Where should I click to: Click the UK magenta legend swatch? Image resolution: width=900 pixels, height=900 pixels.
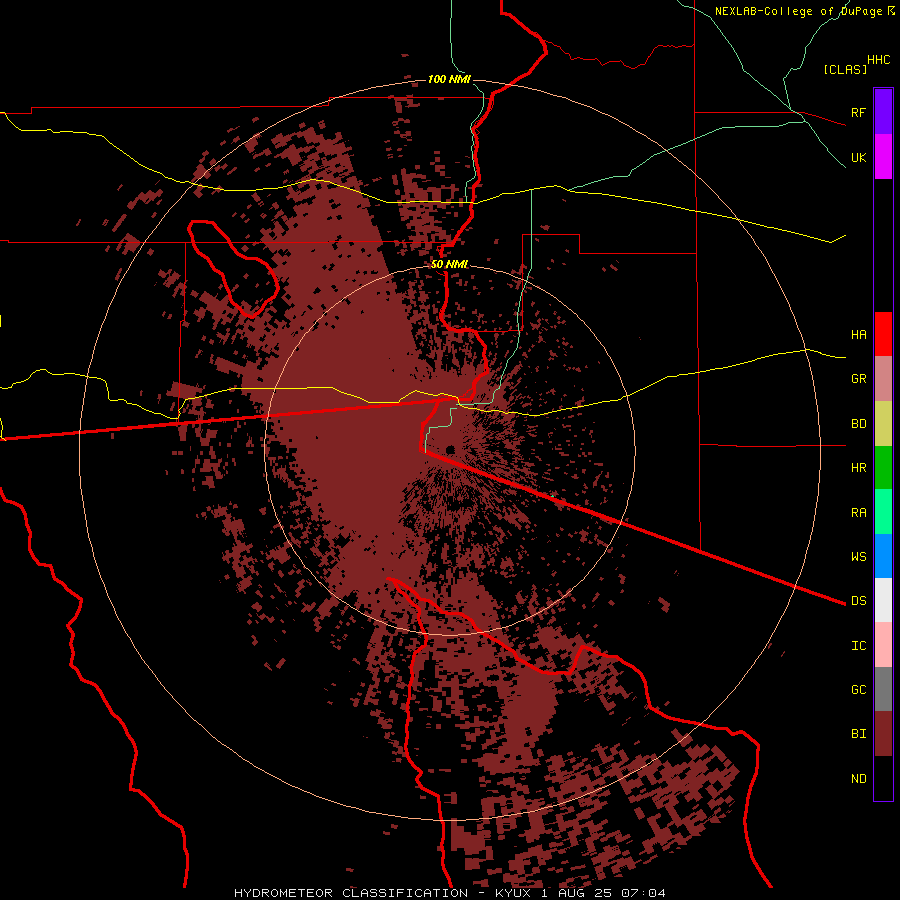tap(883, 157)
